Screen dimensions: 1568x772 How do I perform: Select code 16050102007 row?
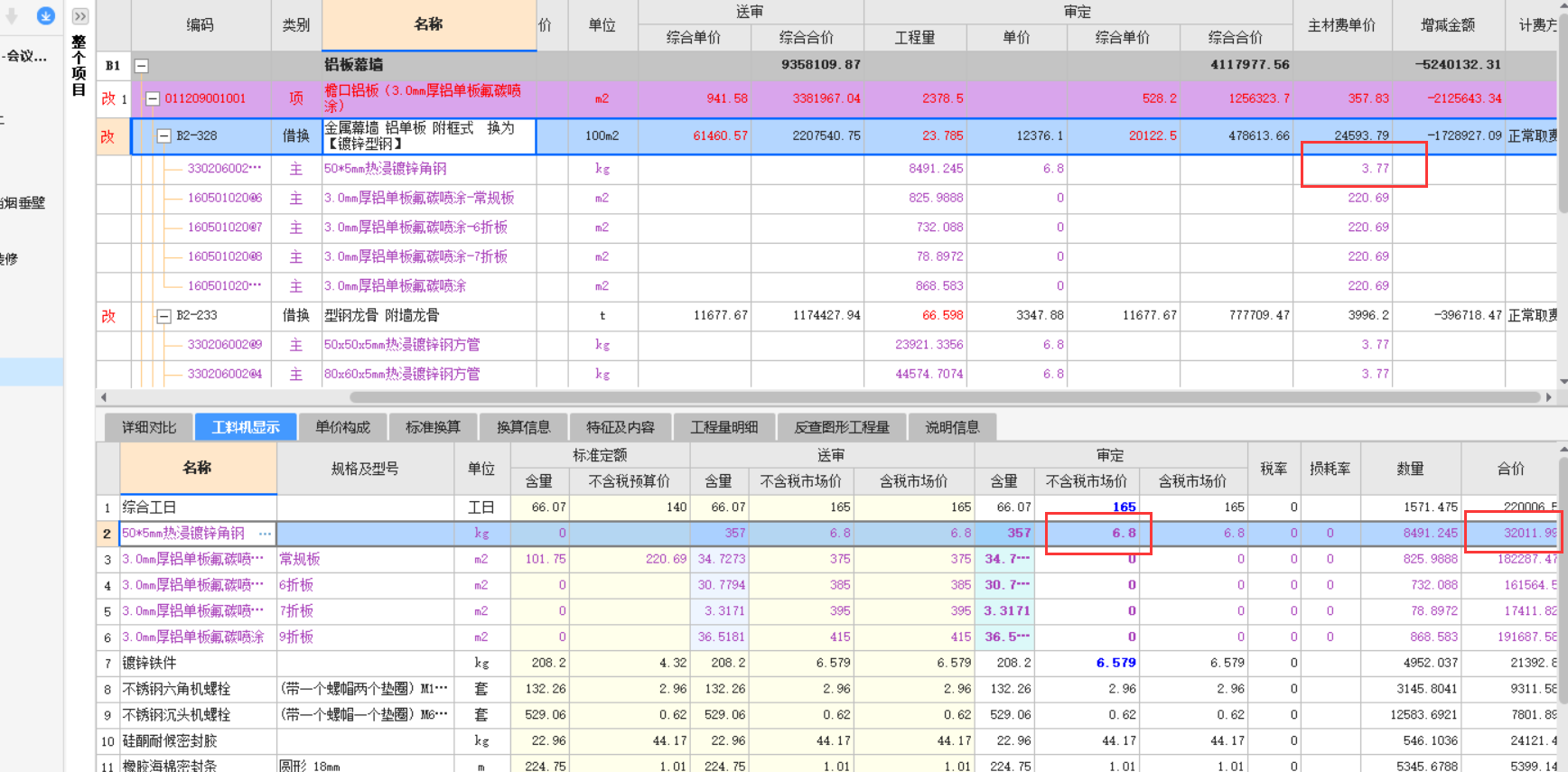coord(225,228)
